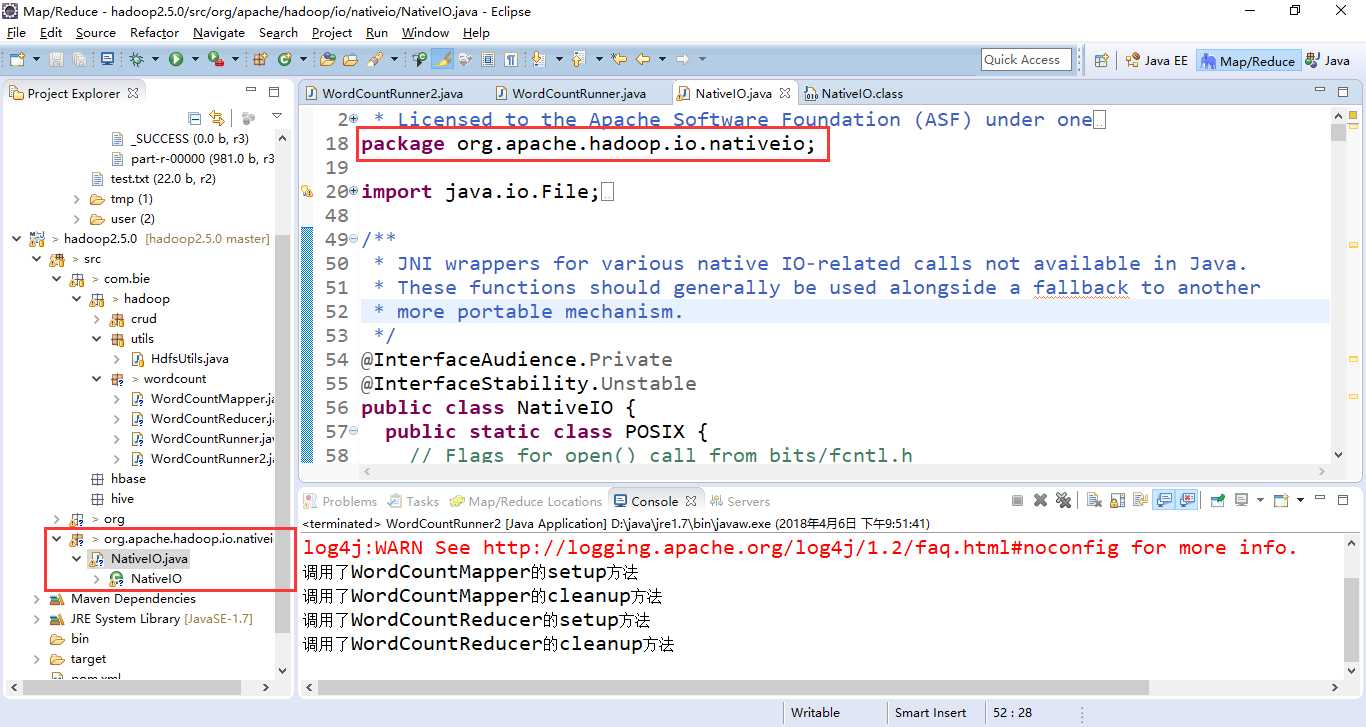Expand the crud package node
Viewport: 1366px width, 727px height.
(96, 319)
